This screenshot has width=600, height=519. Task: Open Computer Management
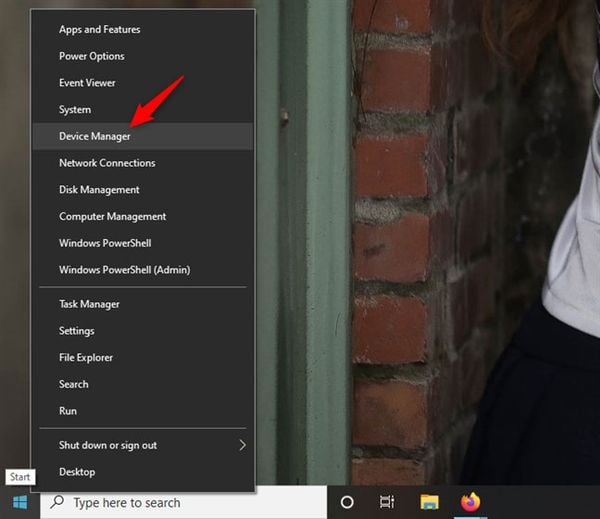tap(112, 216)
